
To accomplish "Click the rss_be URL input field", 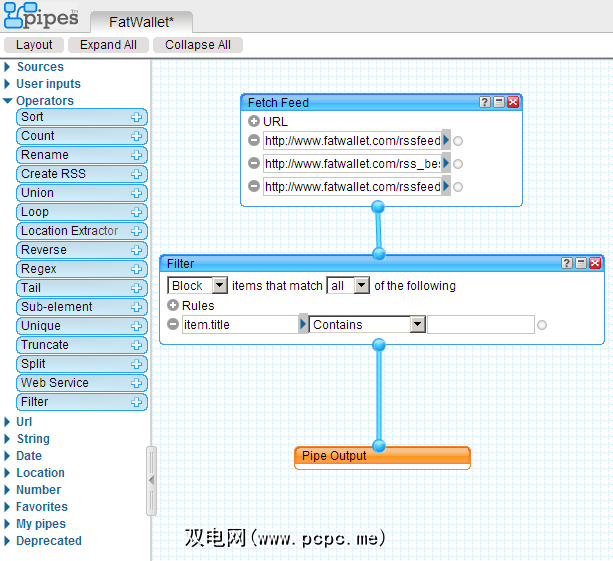I will point(352,163).
